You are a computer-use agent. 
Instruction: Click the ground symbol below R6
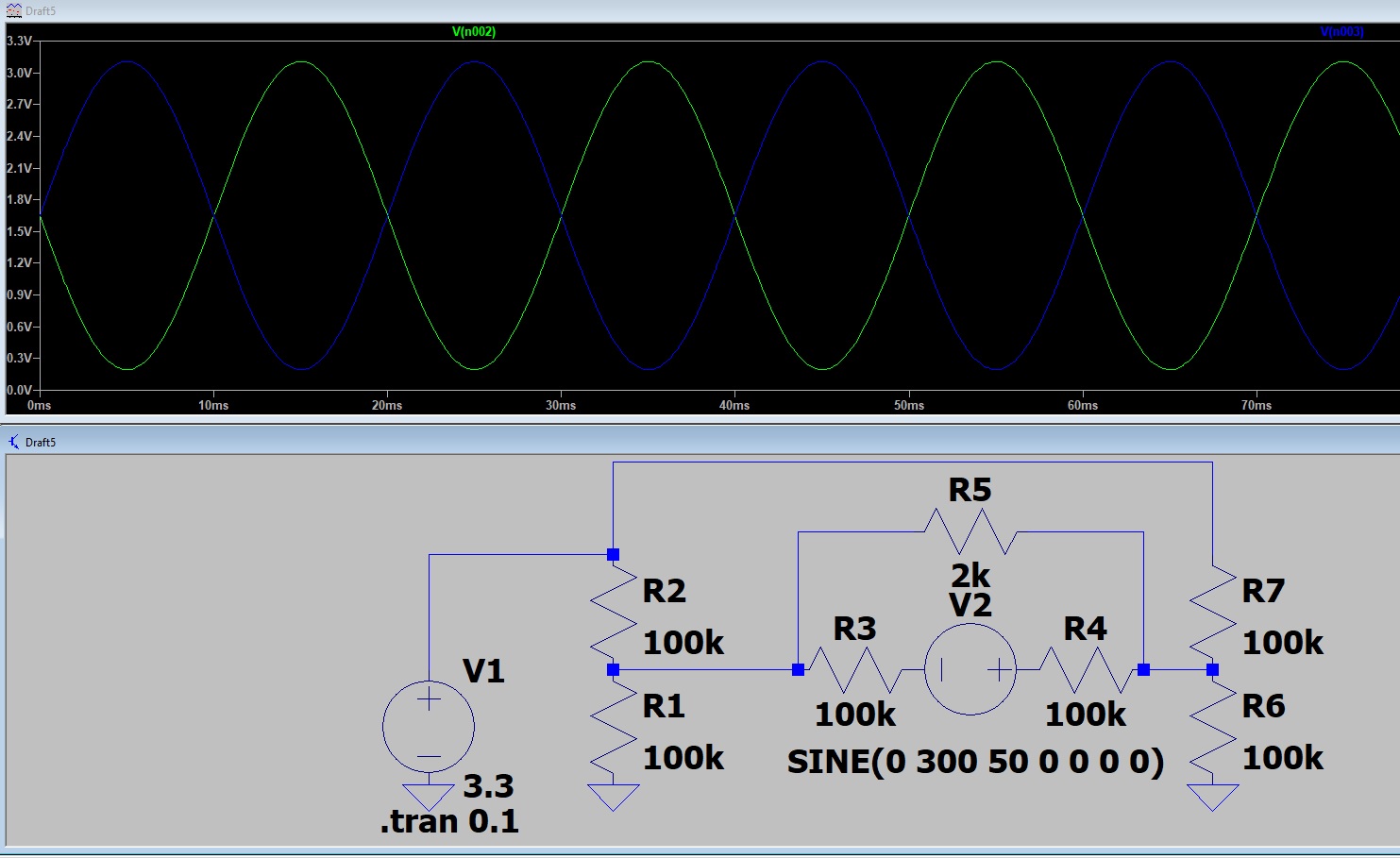click(1212, 798)
